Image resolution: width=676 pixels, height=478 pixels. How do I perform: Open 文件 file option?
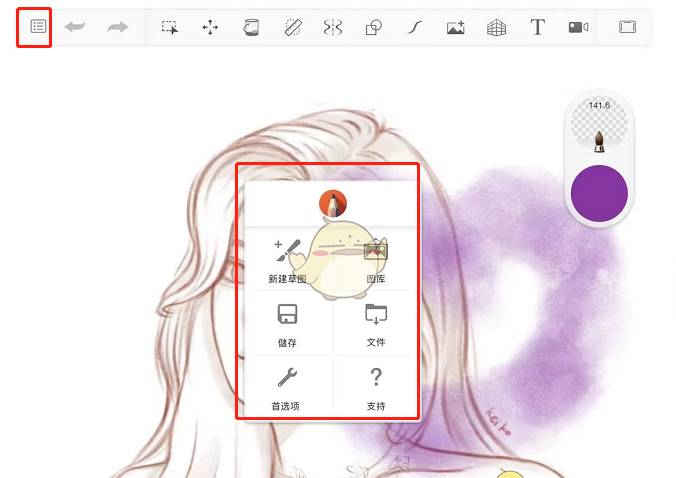point(376,325)
